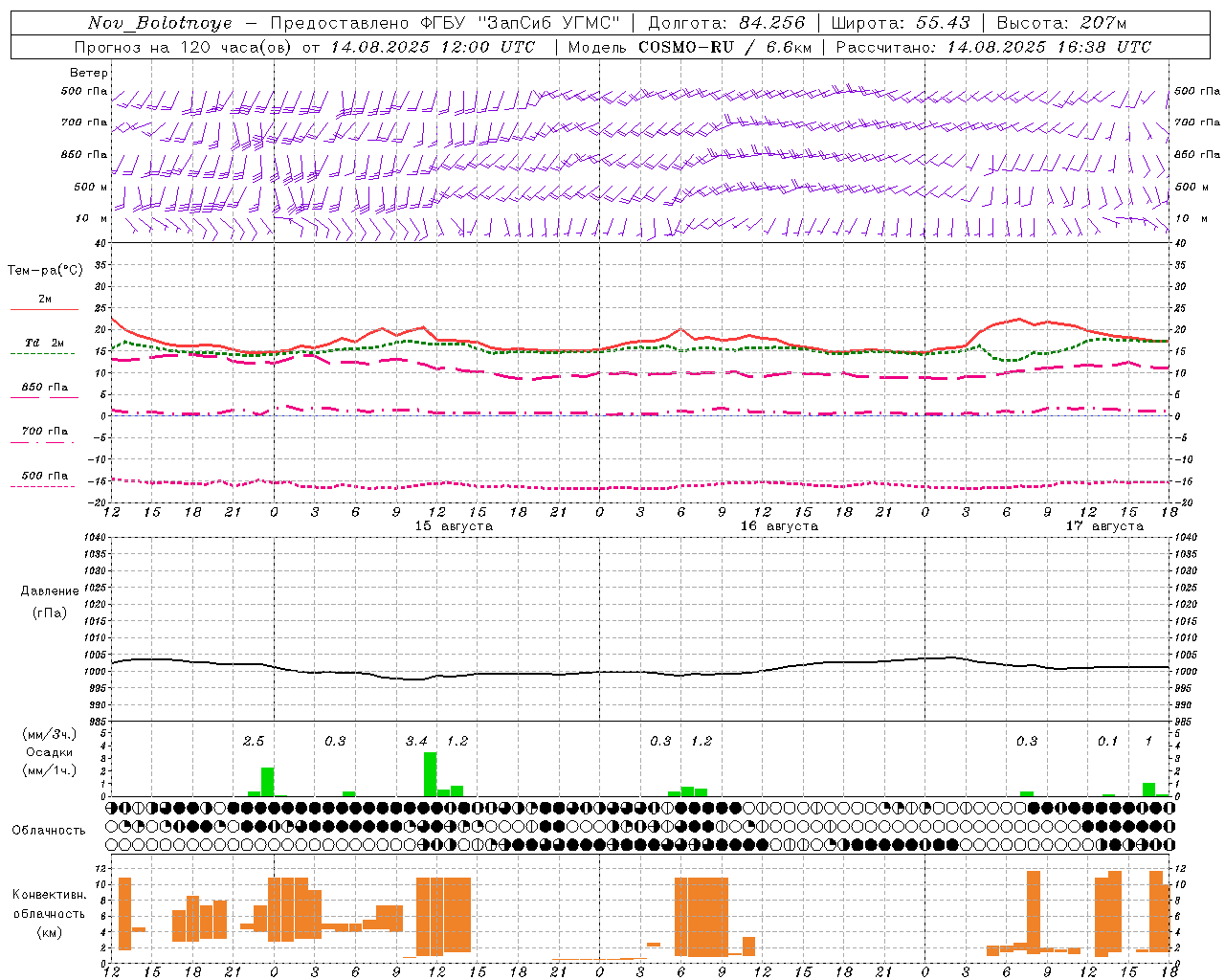The image size is (1225, 980).
Task: Click the '(мм/1ч.)' precipitation unit label
Action: coord(50,770)
